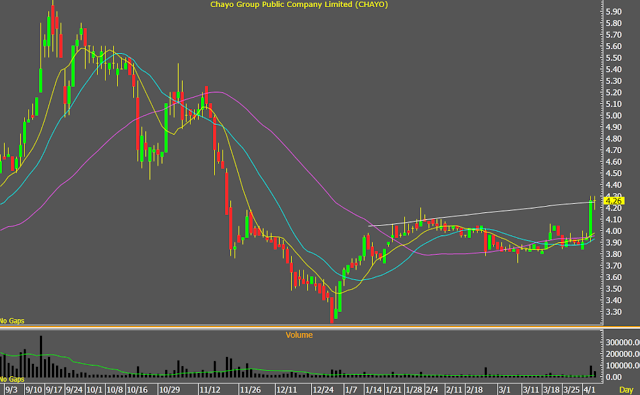The width and height of the screenshot is (640, 395).
Task: Select the 5.20 price axis label
Action: tap(614, 93)
